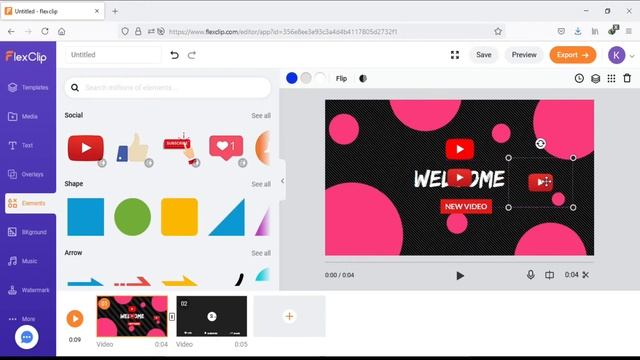
Task: Open the Bkground sidebar panel
Action: (x=28, y=232)
